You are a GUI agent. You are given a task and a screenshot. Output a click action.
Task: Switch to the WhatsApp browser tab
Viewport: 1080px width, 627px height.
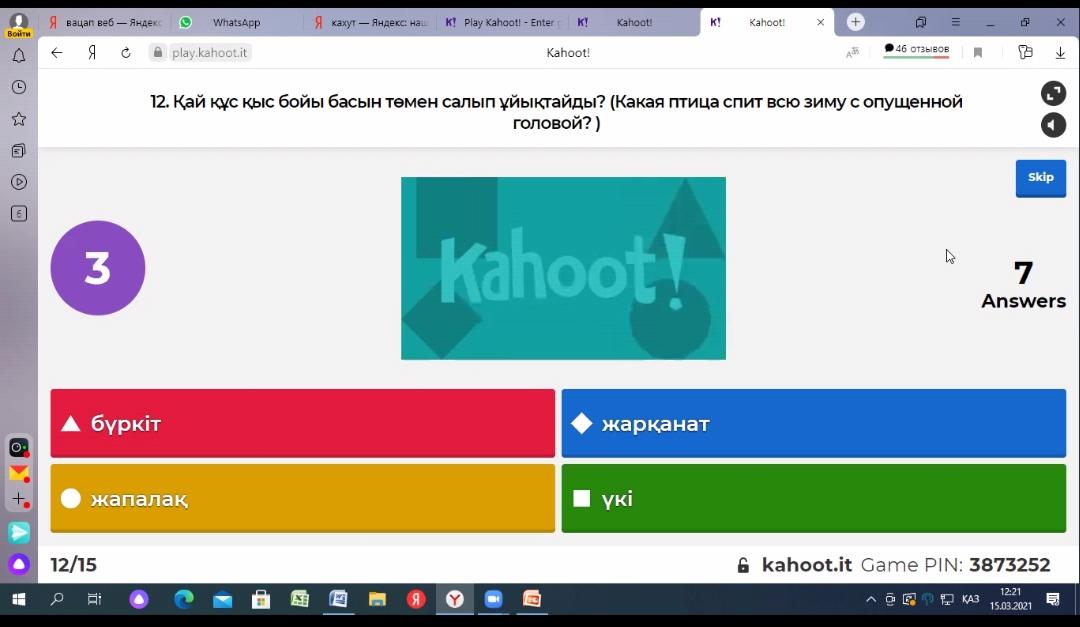point(236,22)
